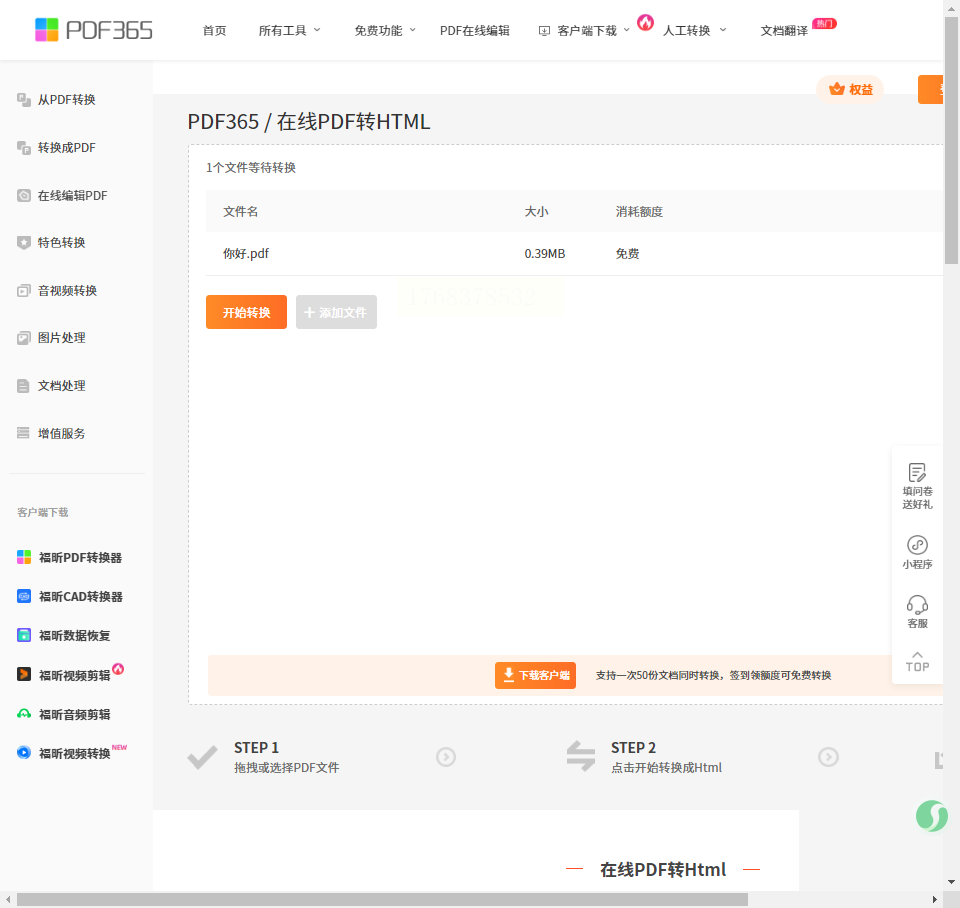Click the 特色转换 shield icon
Image resolution: width=960 pixels, height=908 pixels.
click(x=24, y=243)
